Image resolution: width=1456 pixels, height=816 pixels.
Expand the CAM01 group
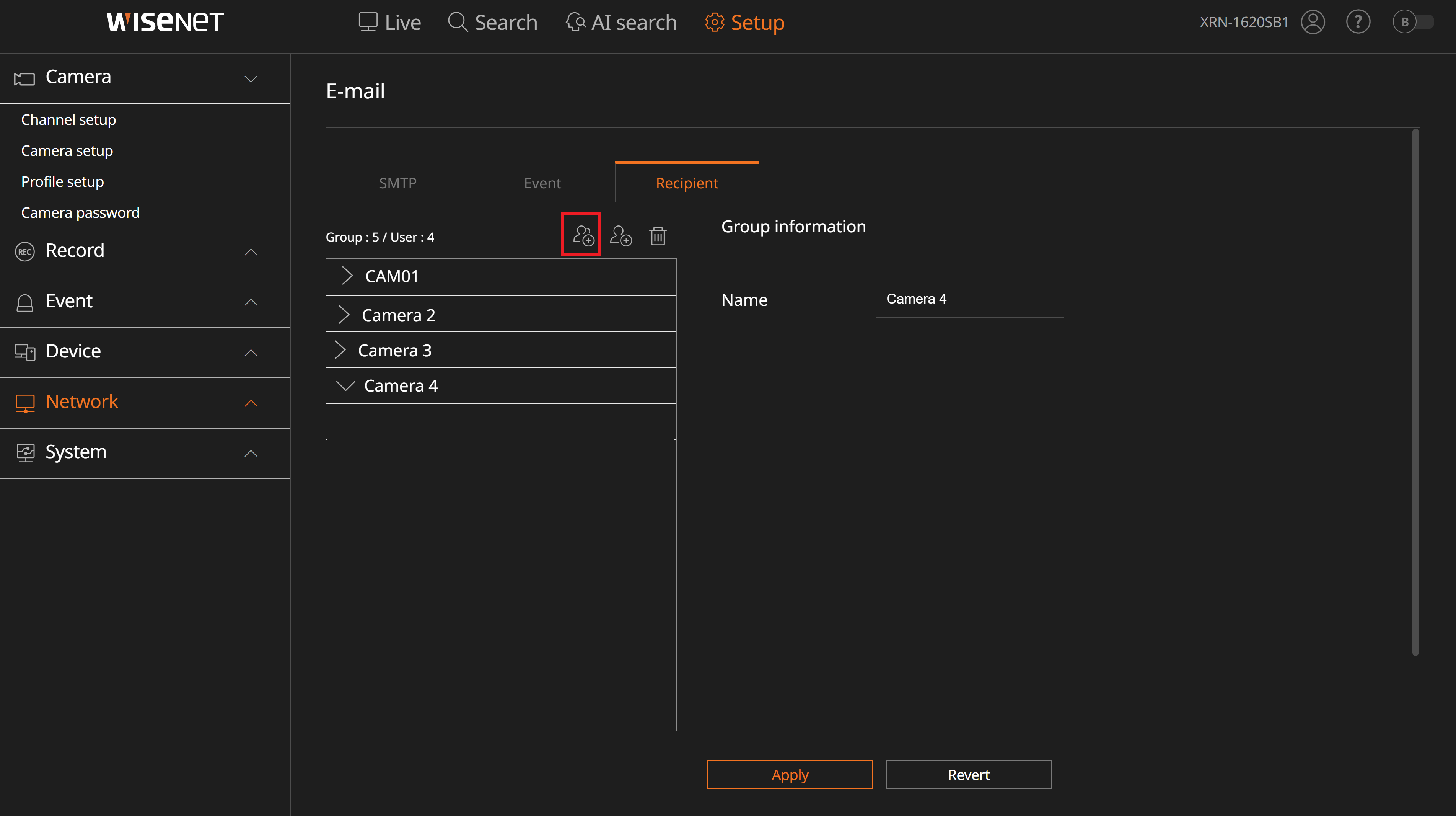click(x=347, y=276)
